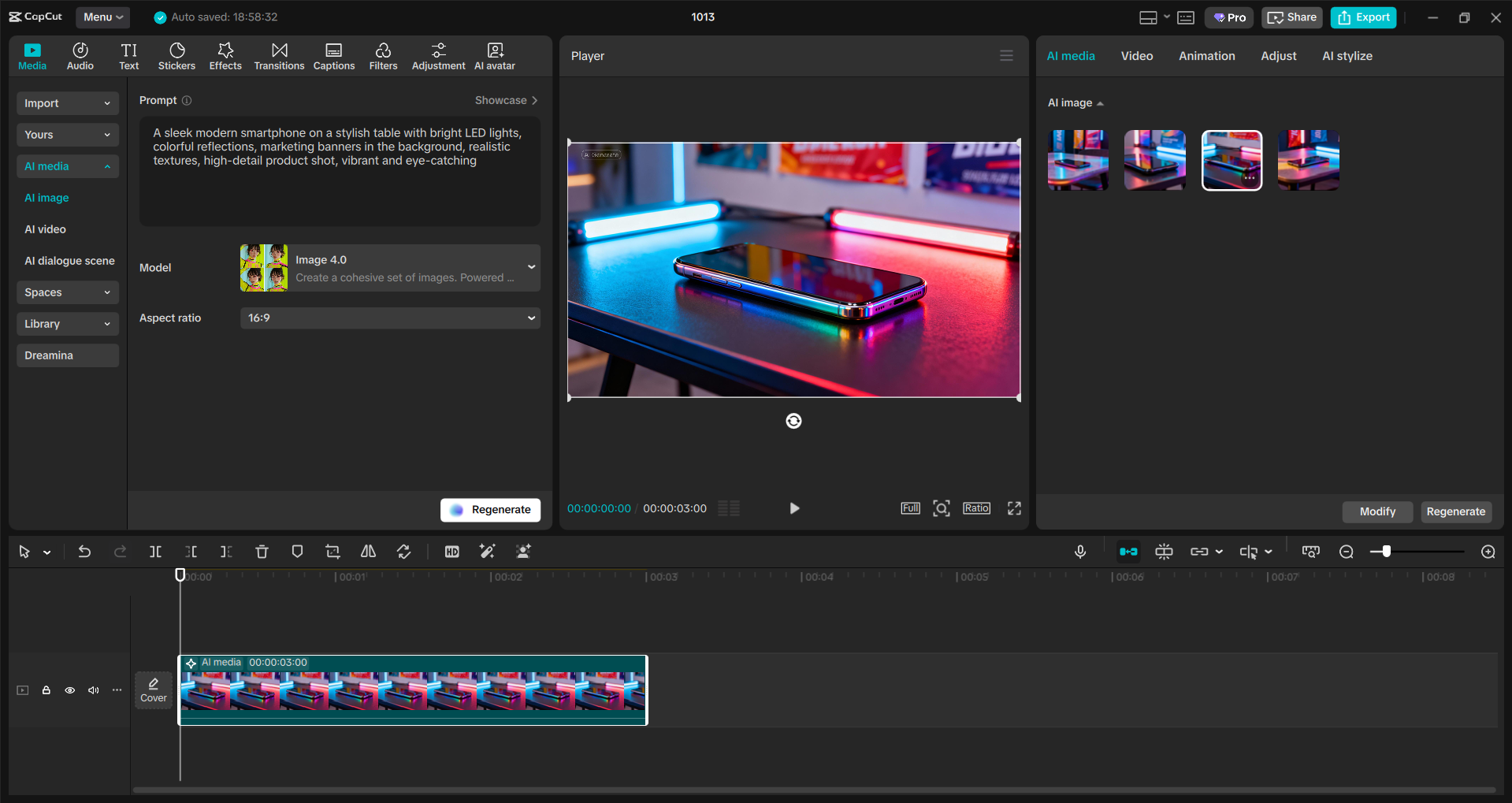Open the Dreamina section
1512x803 pixels.
(67, 355)
